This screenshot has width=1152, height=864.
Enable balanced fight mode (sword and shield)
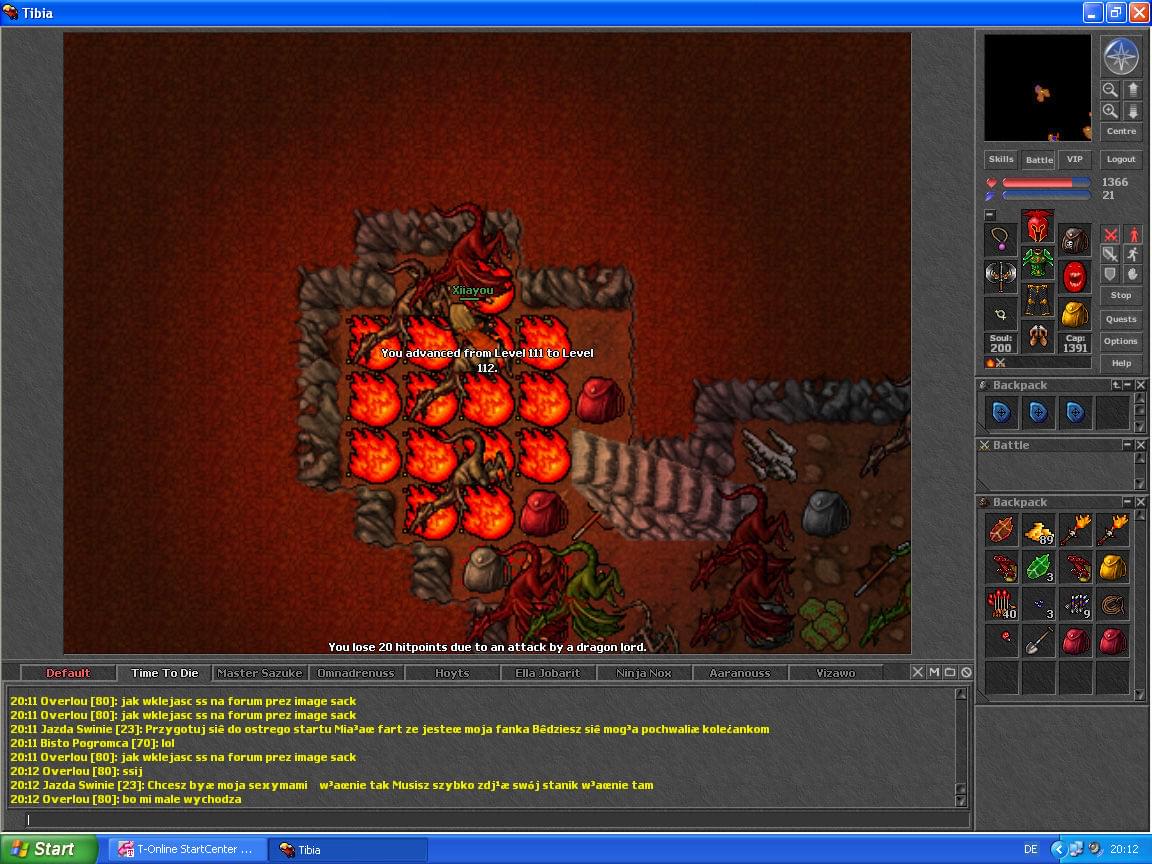click(1110, 254)
